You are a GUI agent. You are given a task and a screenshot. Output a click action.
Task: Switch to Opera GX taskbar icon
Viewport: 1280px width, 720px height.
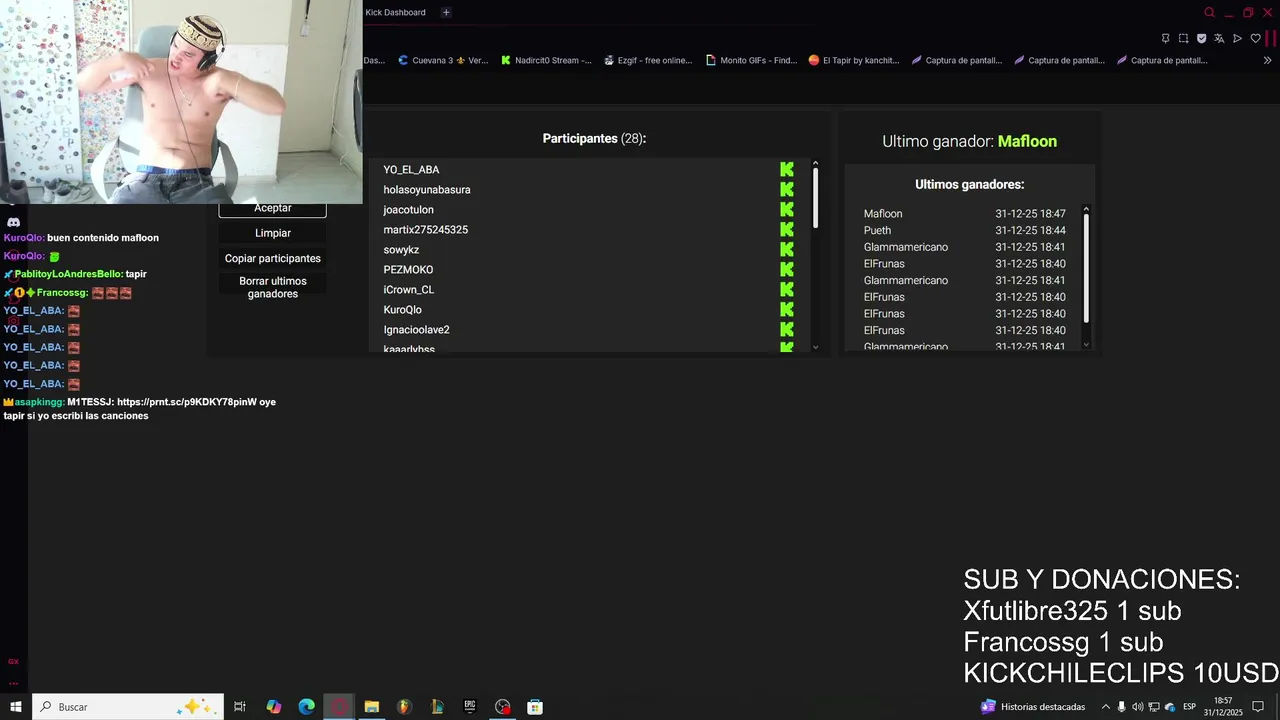[339, 707]
